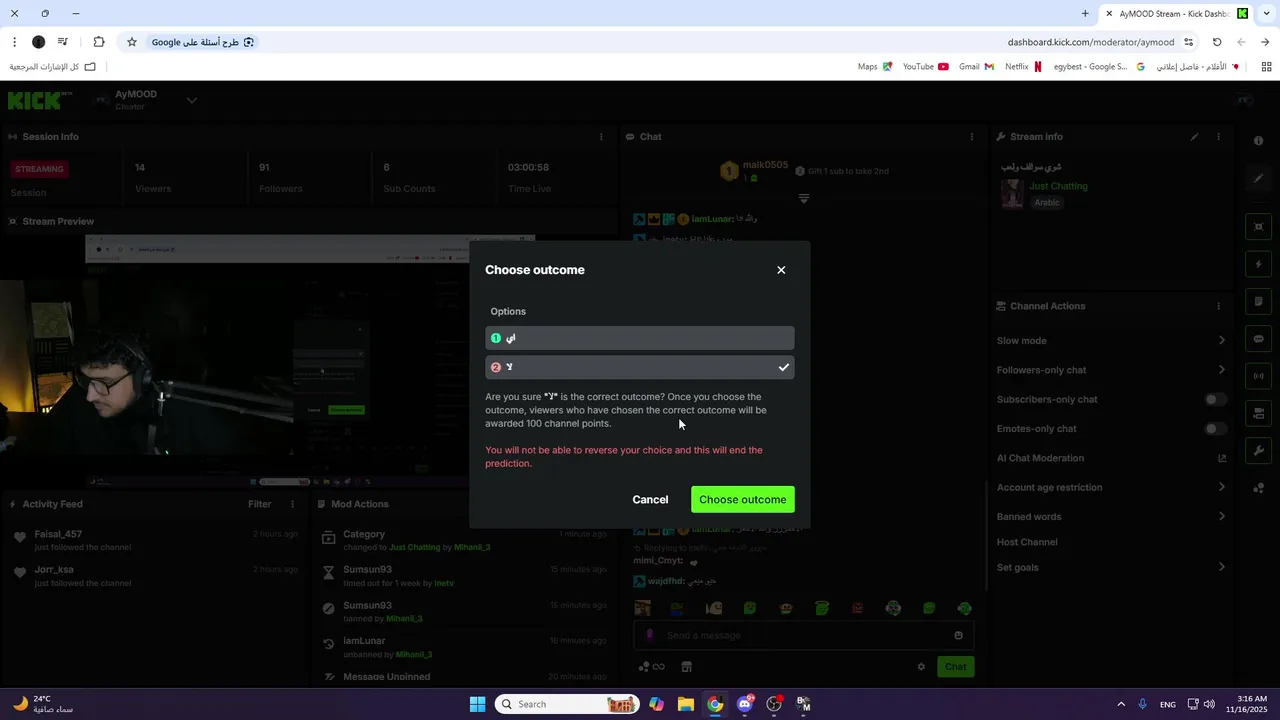The height and width of the screenshot is (720, 1280).
Task: Click the pencil icon in right sidebar
Action: coord(1259,178)
